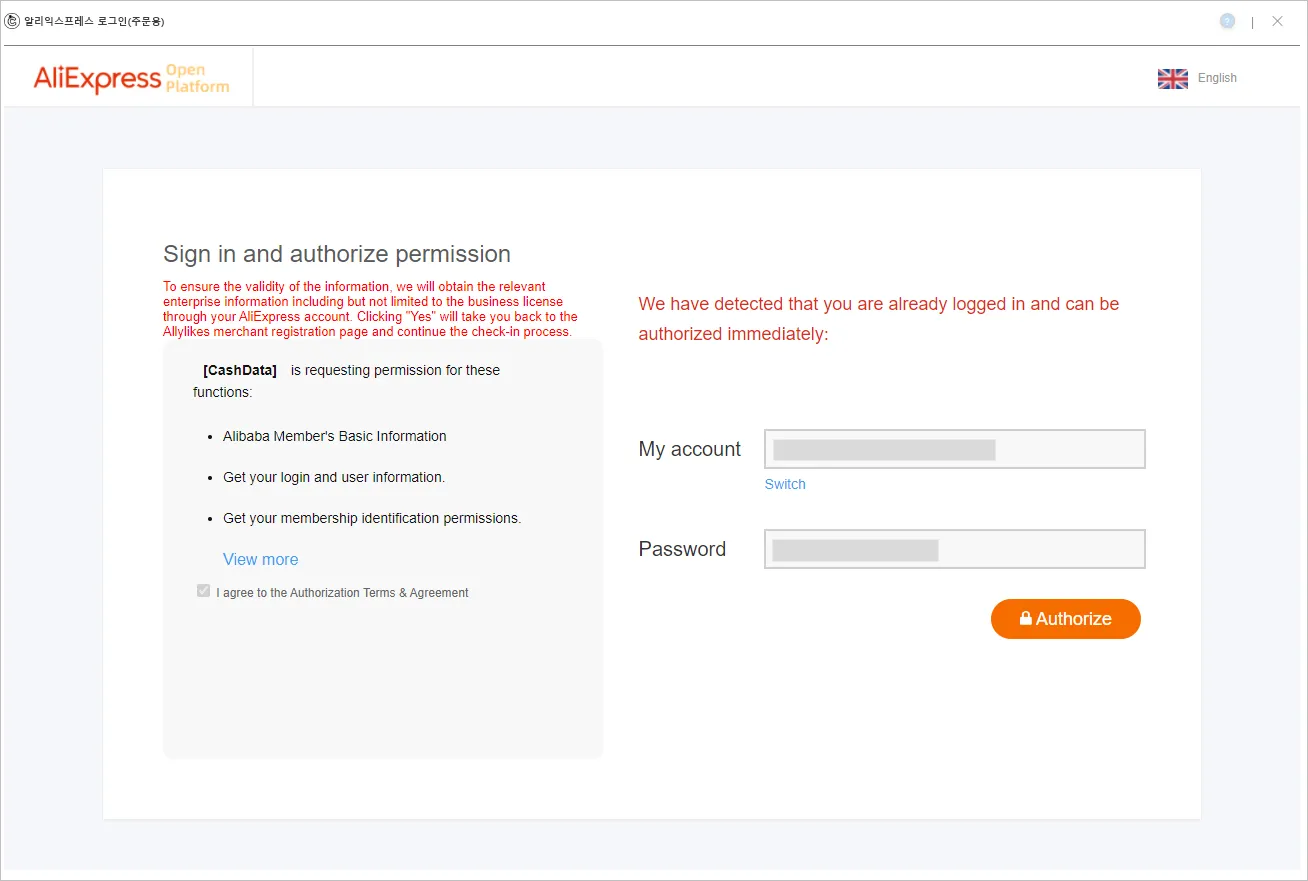Click the blue help question mark icon
This screenshot has width=1308, height=881.
1227,21
